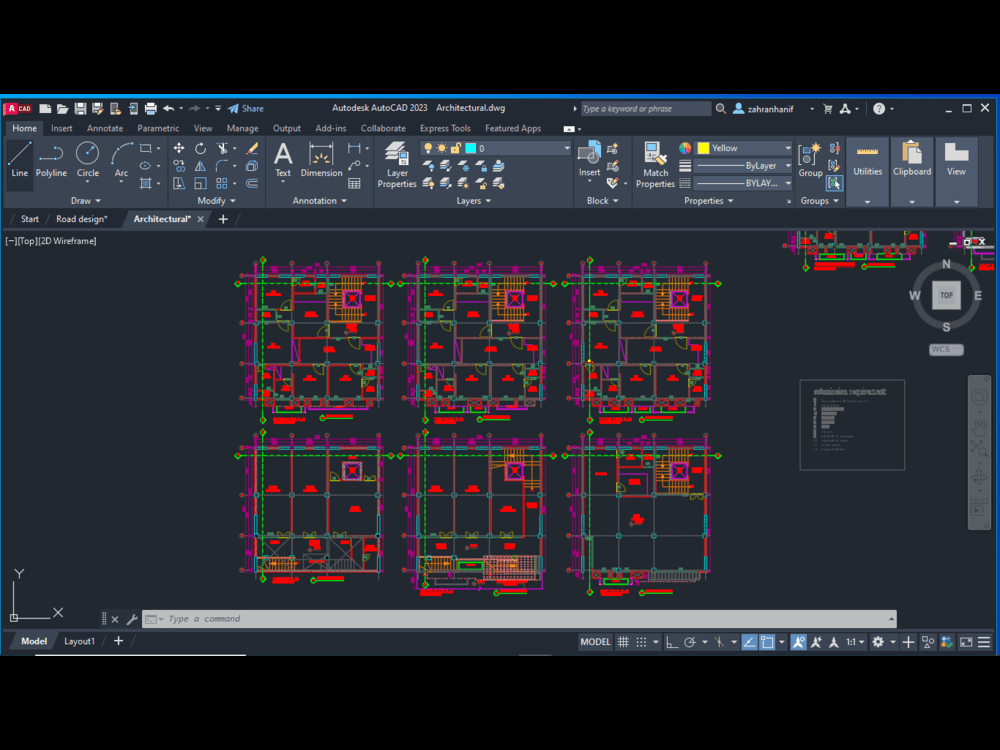Switch to the Annotate ribbon tab

(105, 128)
